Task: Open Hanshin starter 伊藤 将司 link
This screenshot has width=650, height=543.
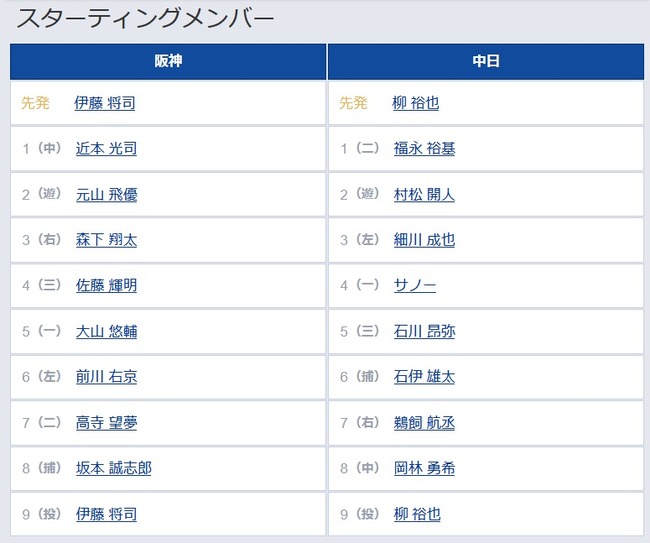Action: pyautogui.click(x=105, y=103)
